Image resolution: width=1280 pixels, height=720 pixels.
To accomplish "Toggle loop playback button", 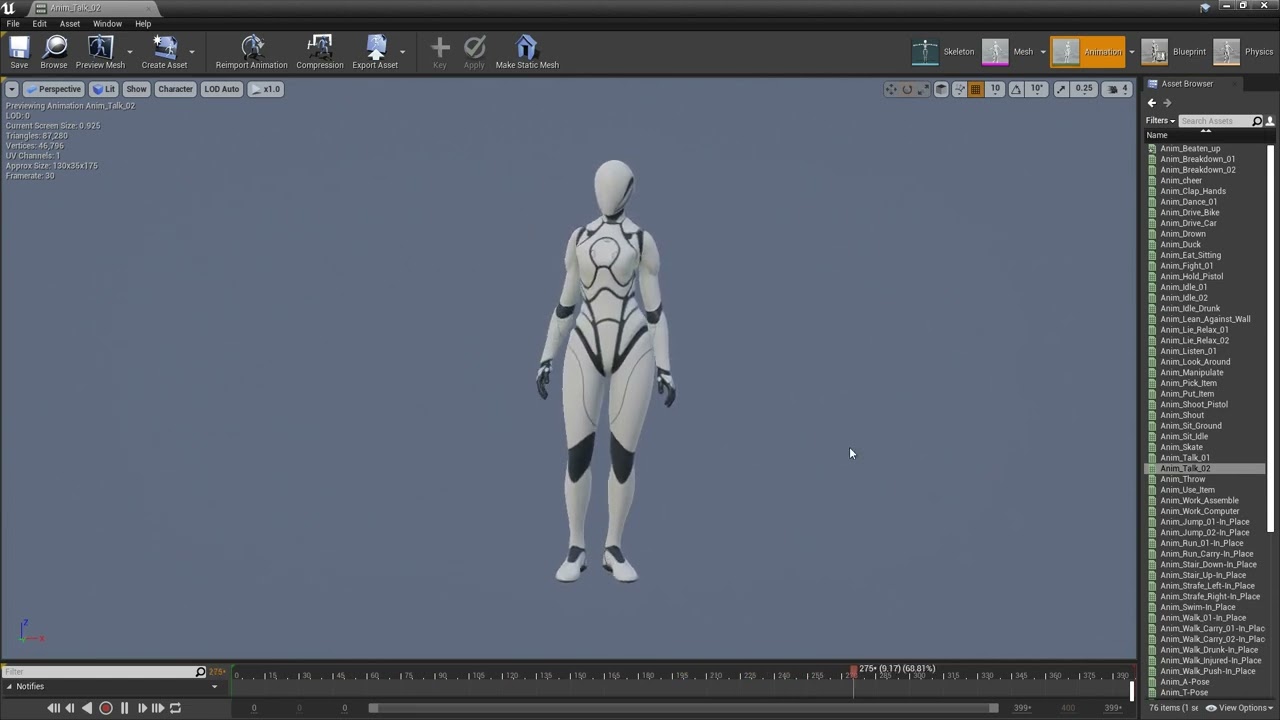I will coord(175,708).
